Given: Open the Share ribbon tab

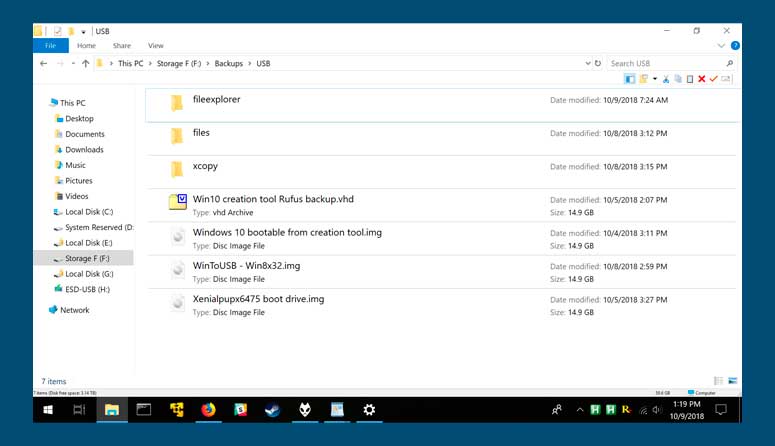Looking at the screenshot, I should tap(122, 45).
